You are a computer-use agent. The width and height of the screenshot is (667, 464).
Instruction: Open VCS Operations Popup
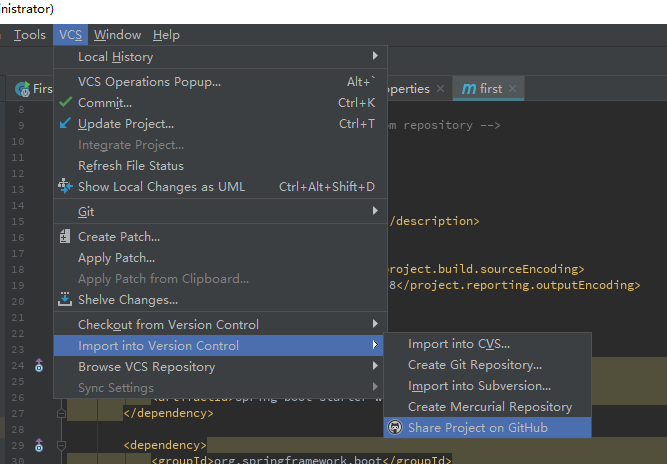220,82
